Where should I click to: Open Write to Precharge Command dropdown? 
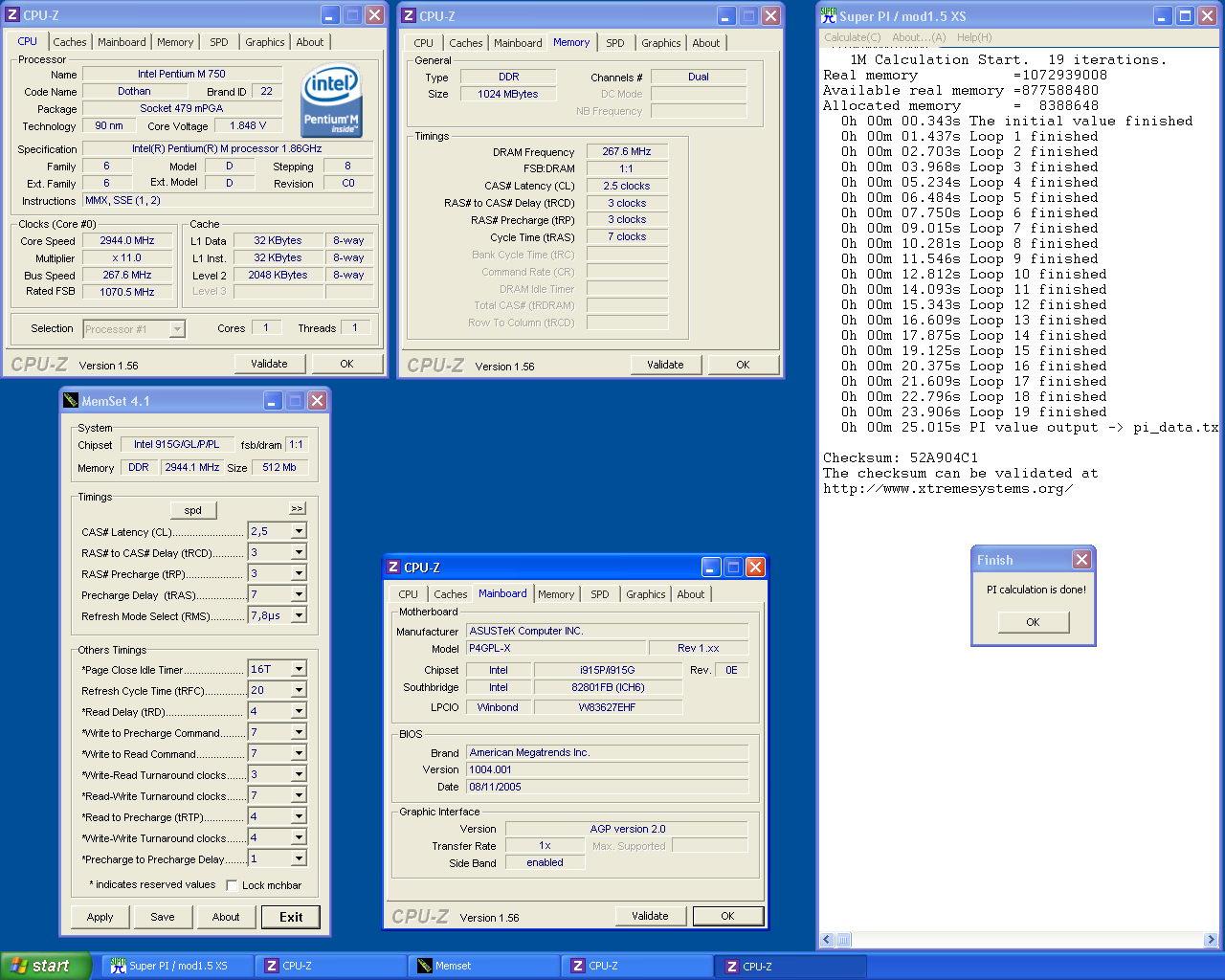299,732
